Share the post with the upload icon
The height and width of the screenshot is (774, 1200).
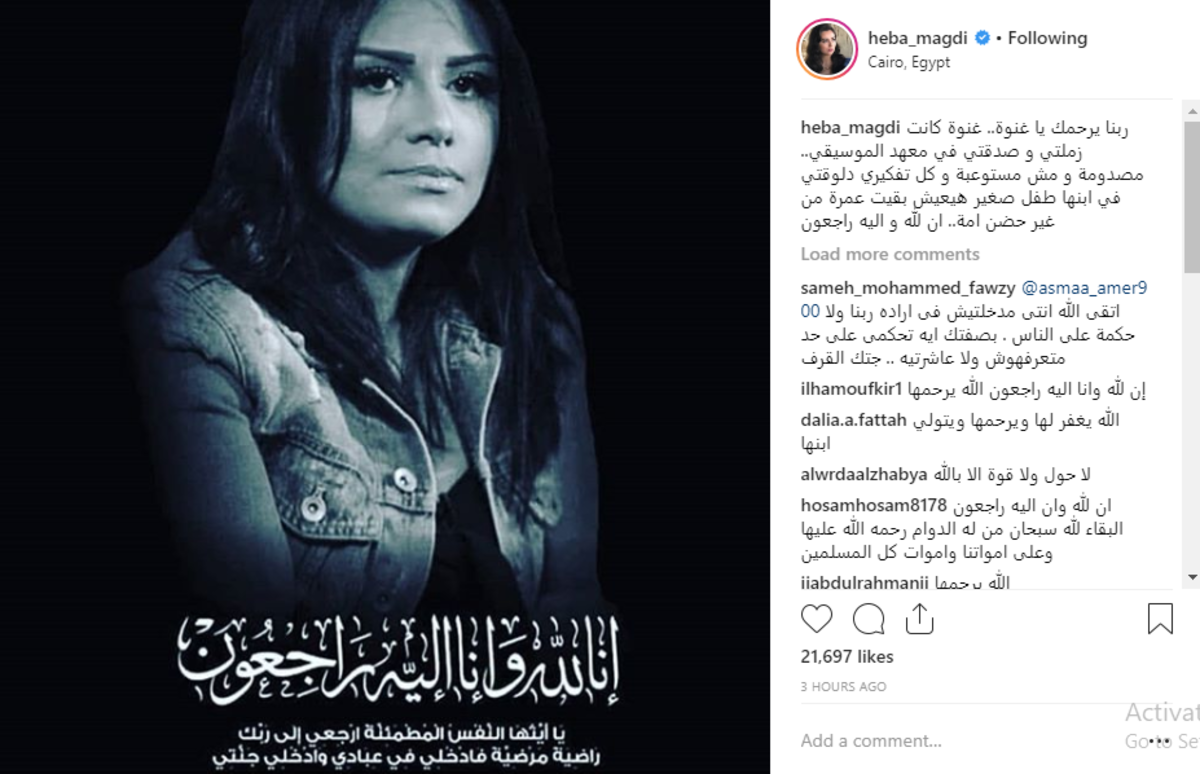tap(919, 619)
